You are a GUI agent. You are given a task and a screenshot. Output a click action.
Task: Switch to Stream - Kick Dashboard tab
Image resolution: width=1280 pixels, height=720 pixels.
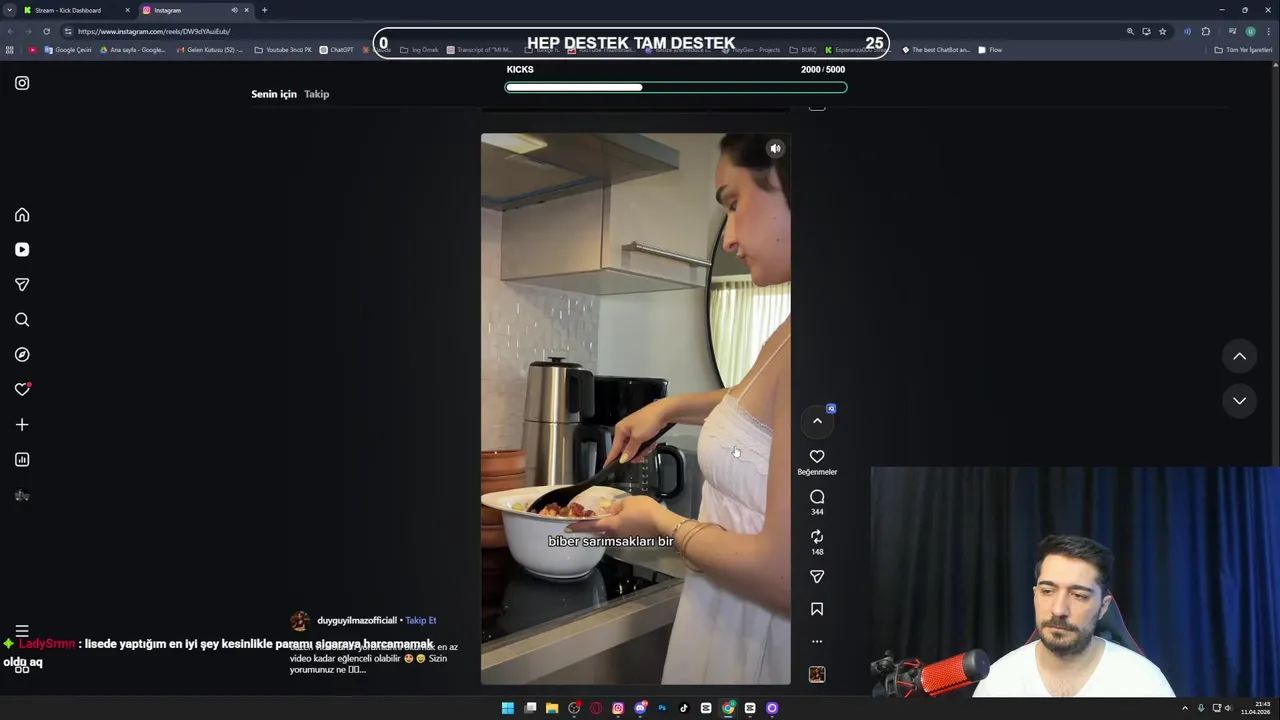click(x=75, y=10)
